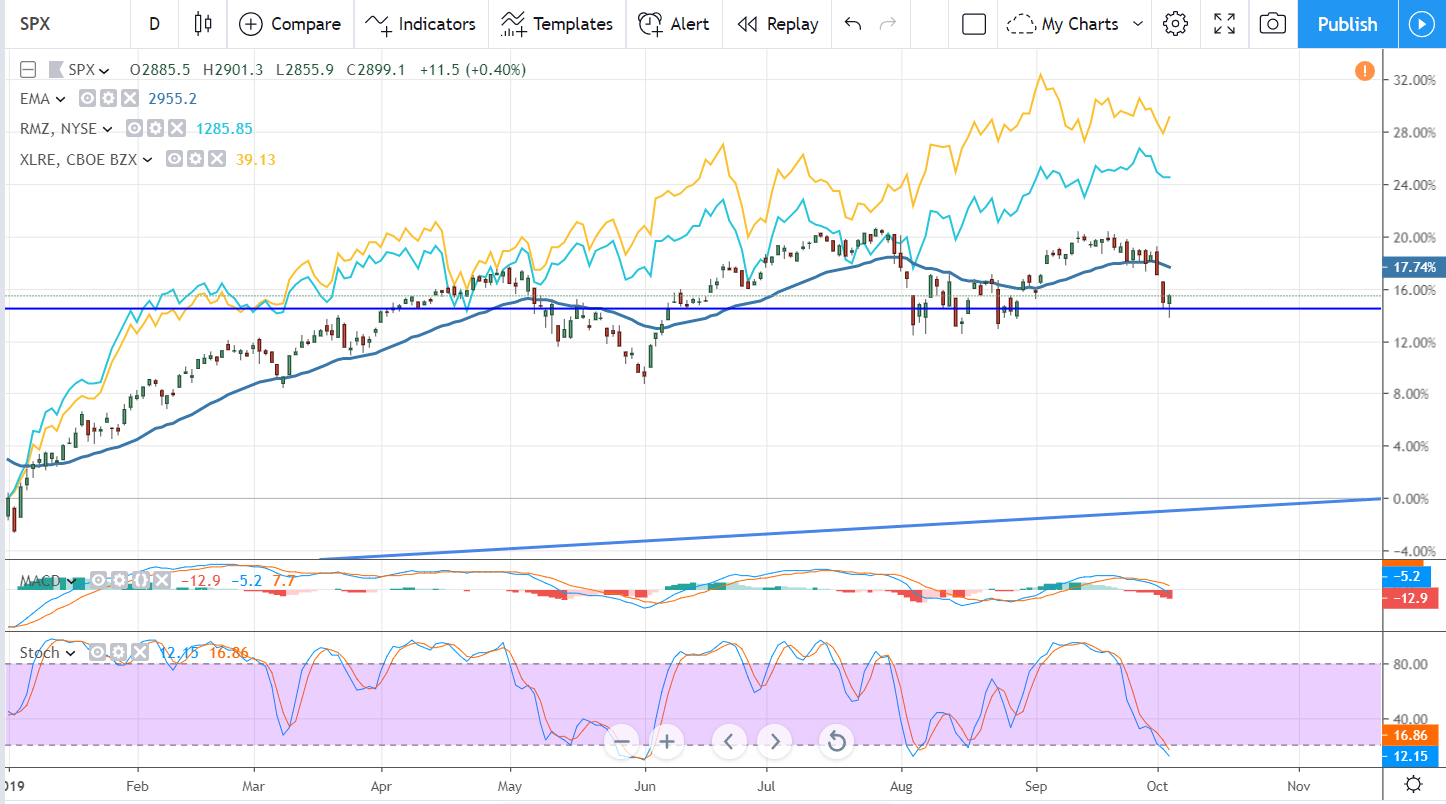This screenshot has width=1446, height=804.
Task: Expand the Stoch indicator dropdown
Action: coord(71,653)
